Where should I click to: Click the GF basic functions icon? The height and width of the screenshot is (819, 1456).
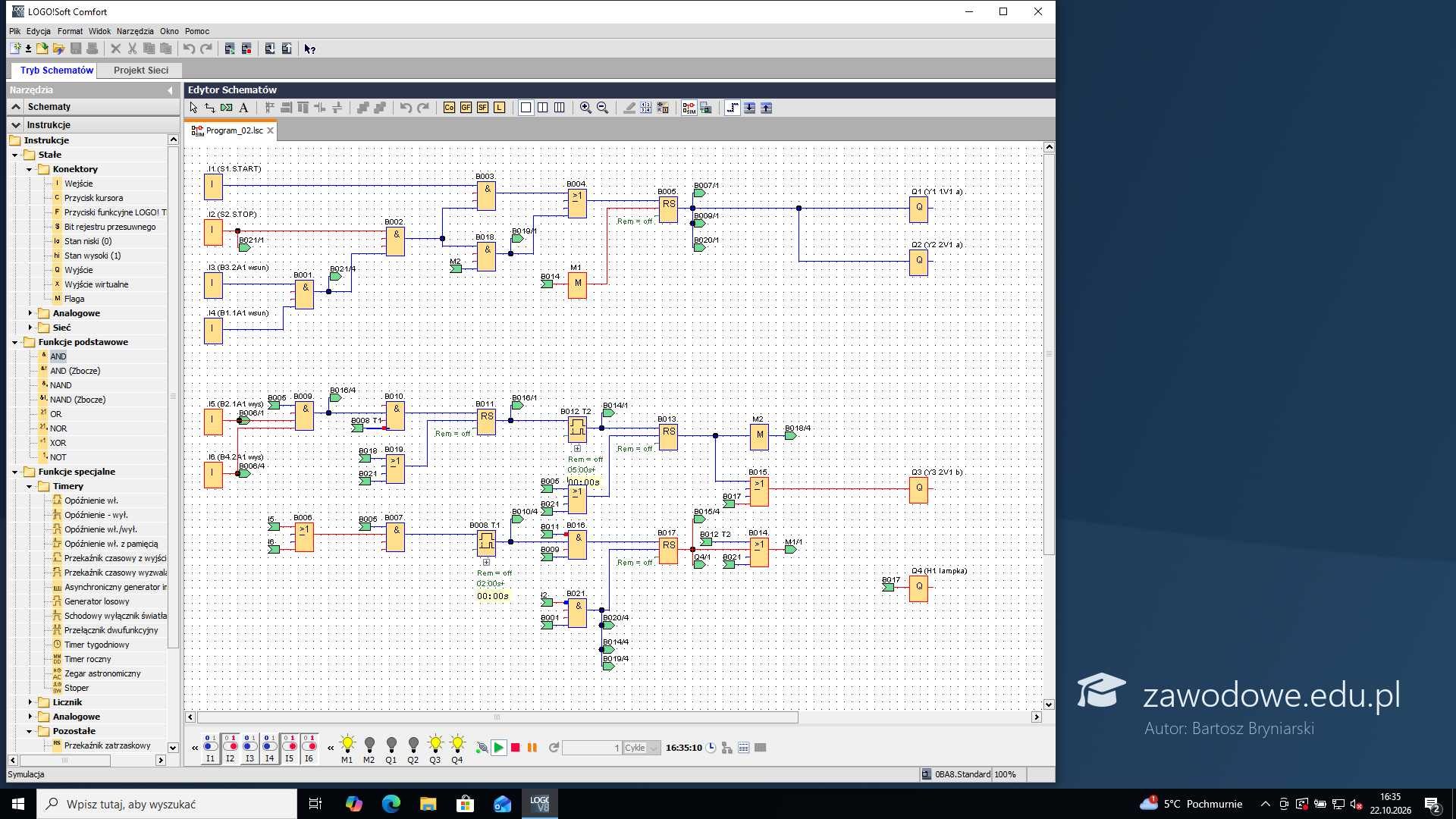466,108
